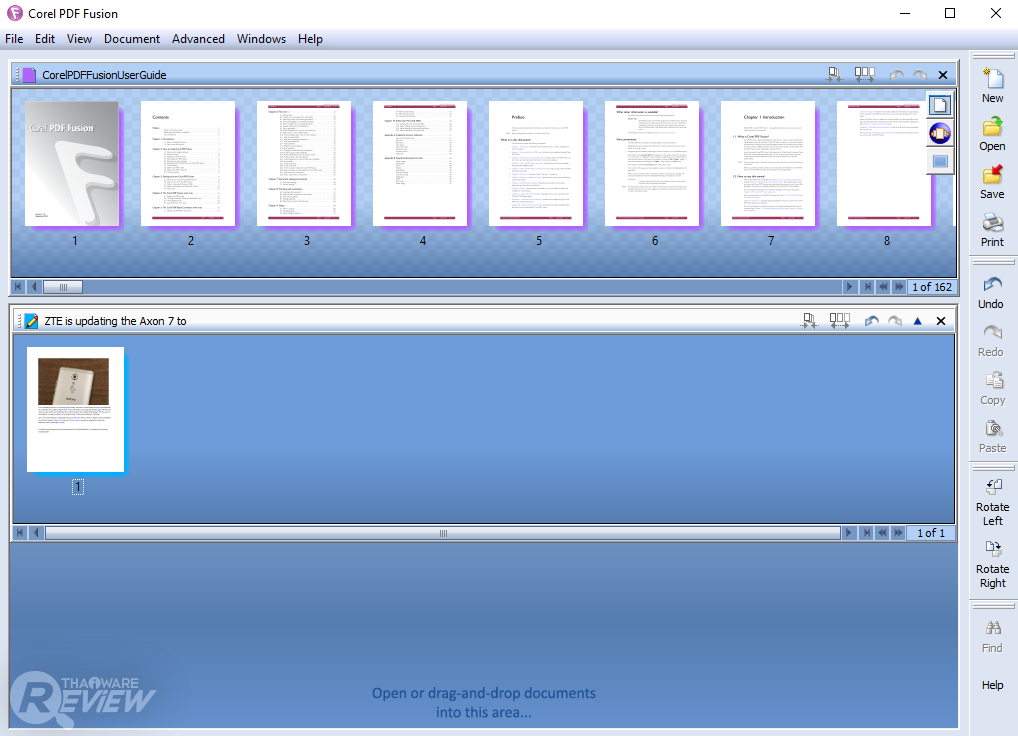Image resolution: width=1018 pixels, height=736 pixels.
Task: Click first toolbar icon in ZTE document header
Action: [x=809, y=321]
